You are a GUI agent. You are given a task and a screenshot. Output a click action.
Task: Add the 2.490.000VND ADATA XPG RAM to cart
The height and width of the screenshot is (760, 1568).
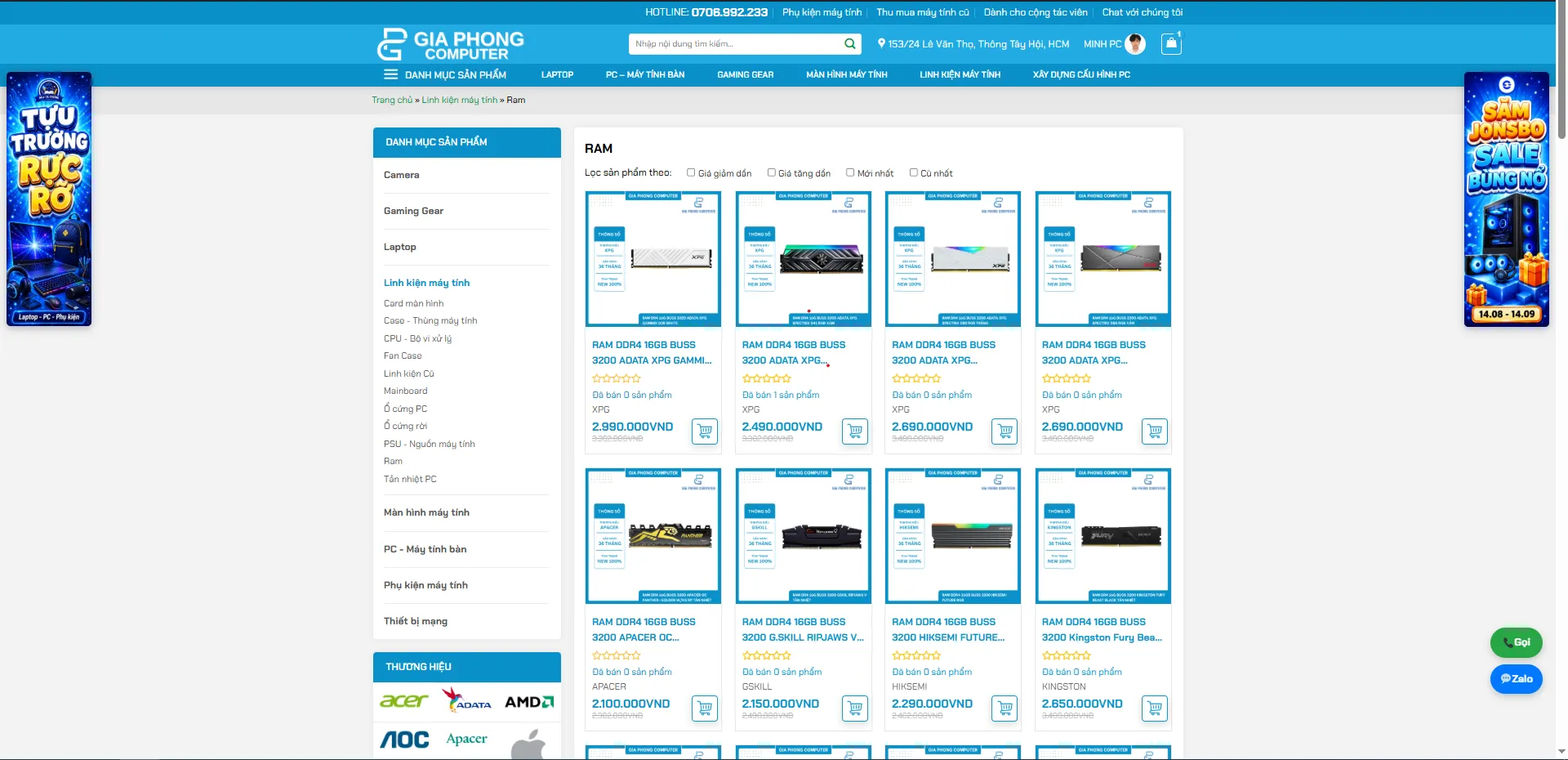click(x=855, y=431)
